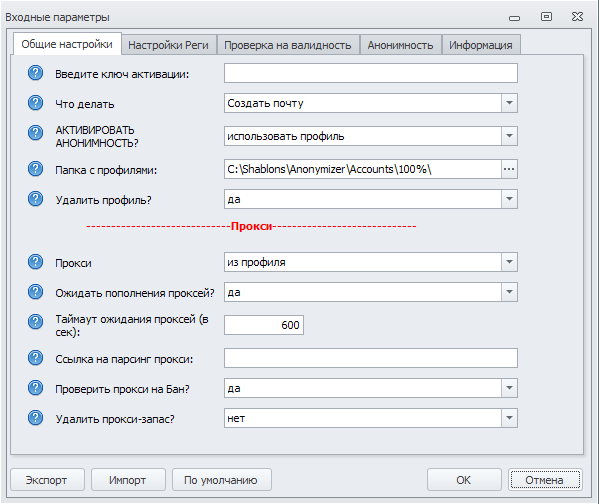Open help for Ожидать пополнения проксей
This screenshot has width=599, height=504.
pyautogui.click(x=36, y=292)
